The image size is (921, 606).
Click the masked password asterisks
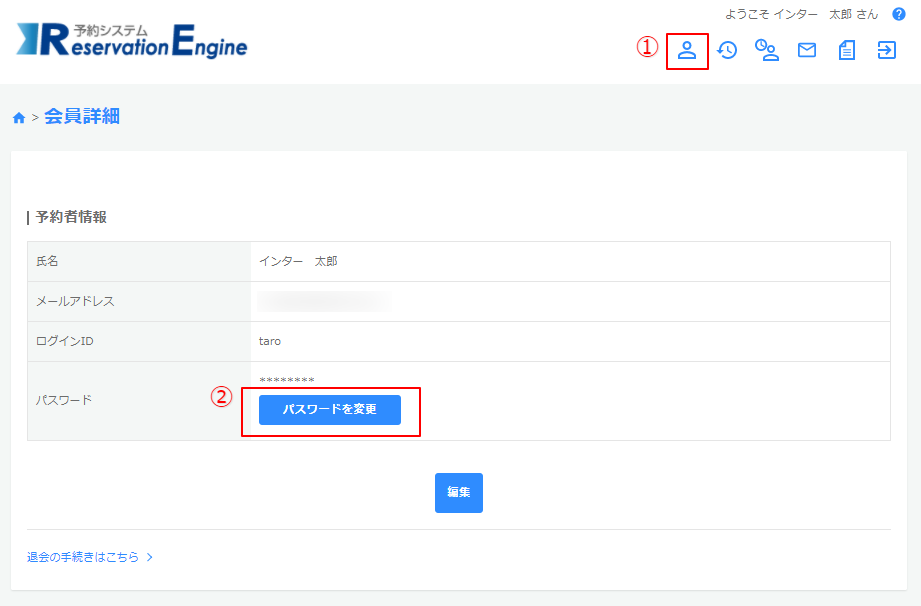click(x=287, y=381)
